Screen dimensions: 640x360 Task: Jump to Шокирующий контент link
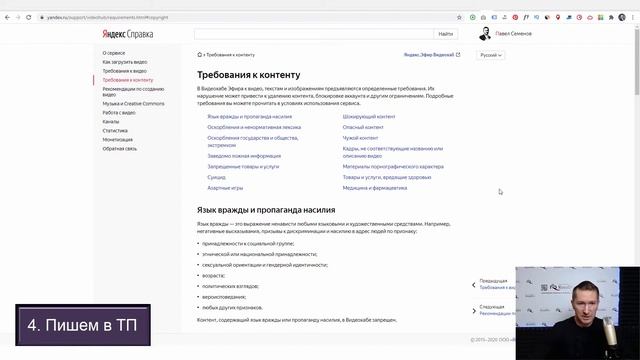click(x=369, y=117)
